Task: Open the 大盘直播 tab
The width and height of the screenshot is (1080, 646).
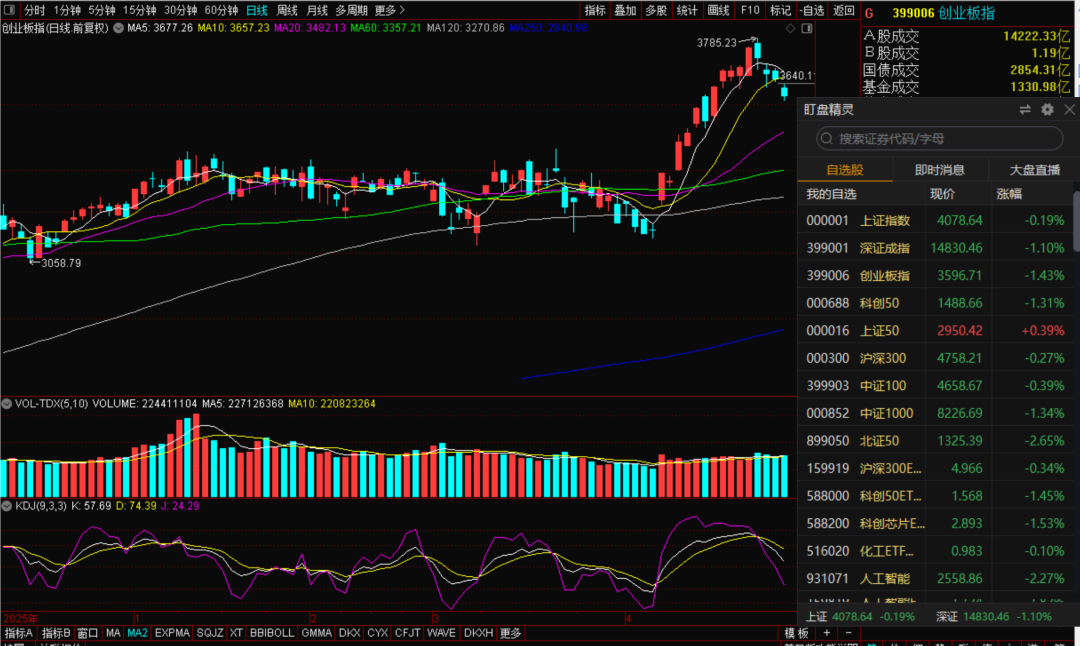Action: click(x=1034, y=170)
